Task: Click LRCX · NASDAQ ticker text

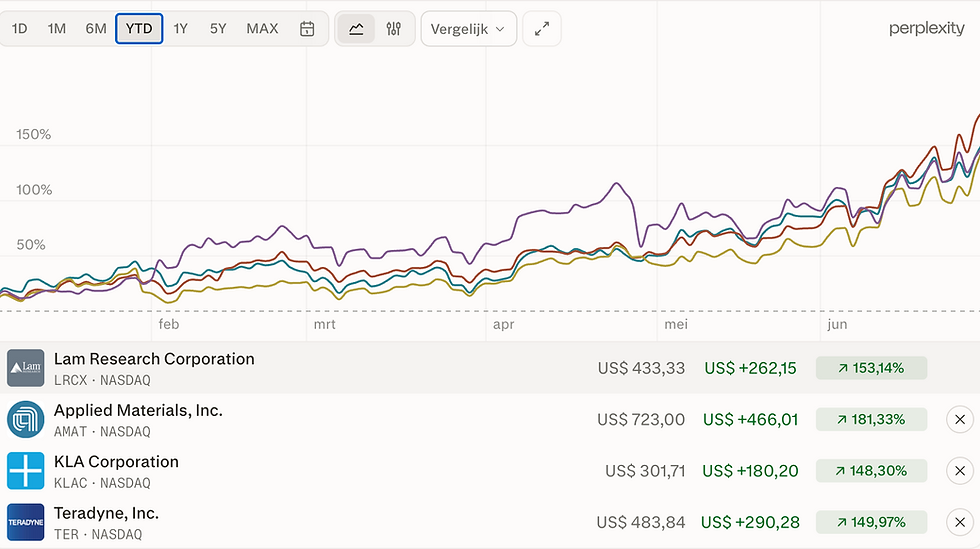Action: pos(102,380)
